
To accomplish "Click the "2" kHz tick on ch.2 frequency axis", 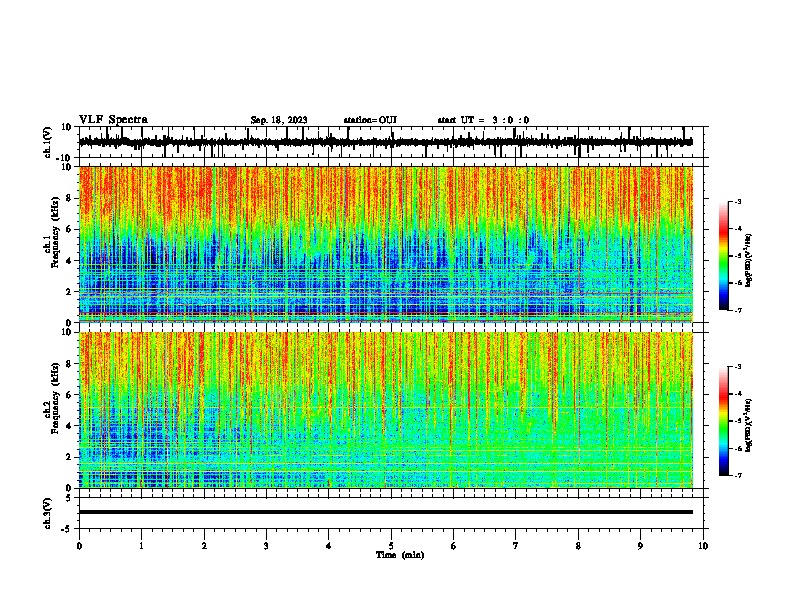I will (x=69, y=457).
